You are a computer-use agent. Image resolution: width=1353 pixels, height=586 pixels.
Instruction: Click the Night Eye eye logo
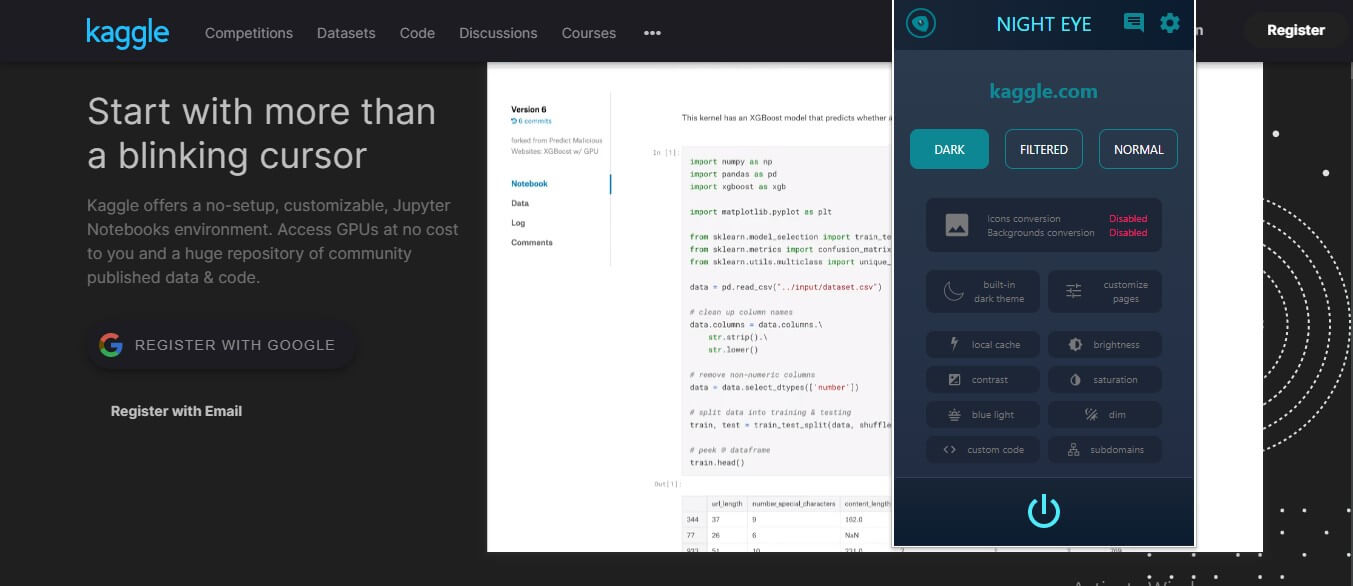click(921, 23)
